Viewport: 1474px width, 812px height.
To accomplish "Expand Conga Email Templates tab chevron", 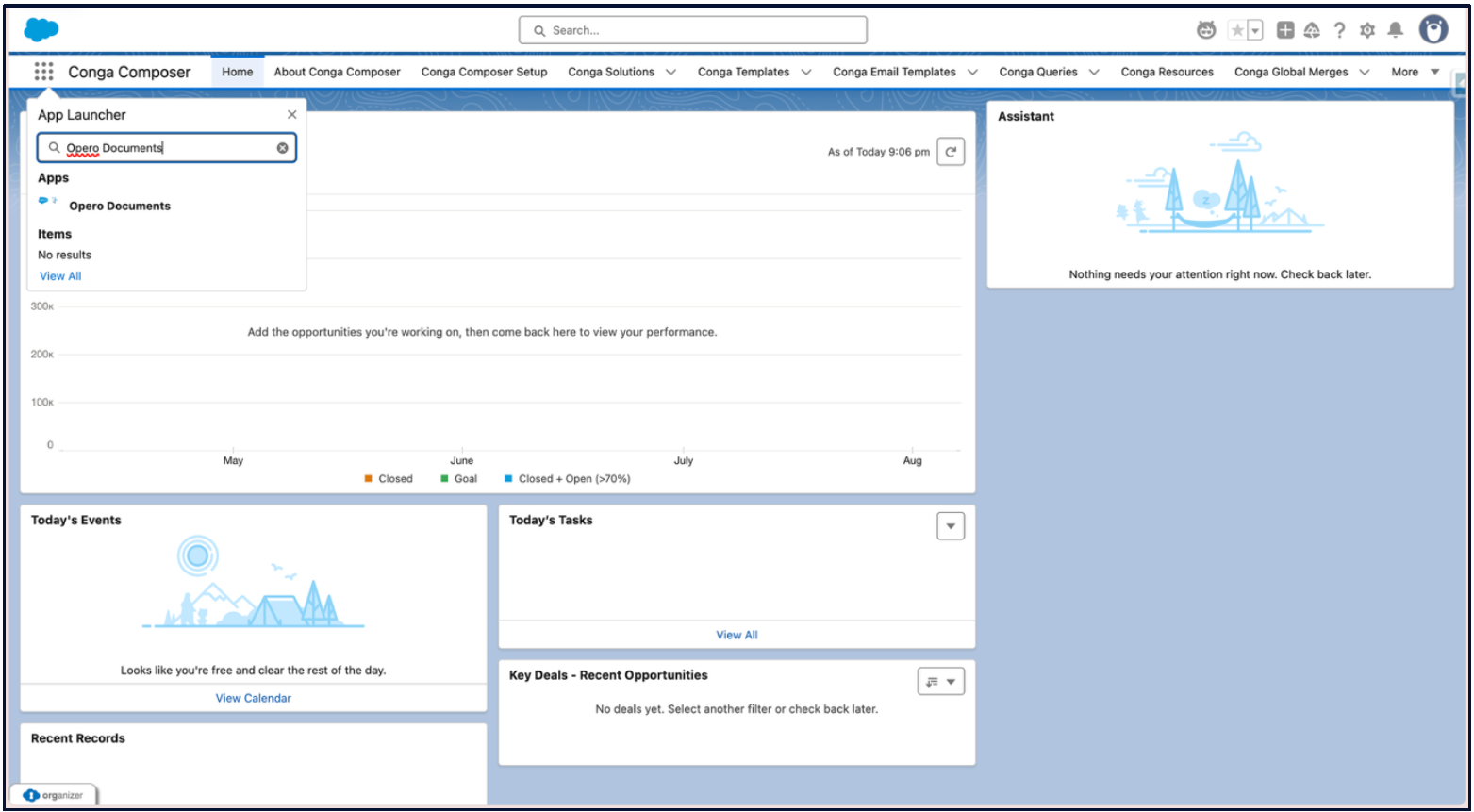I will click(x=972, y=72).
